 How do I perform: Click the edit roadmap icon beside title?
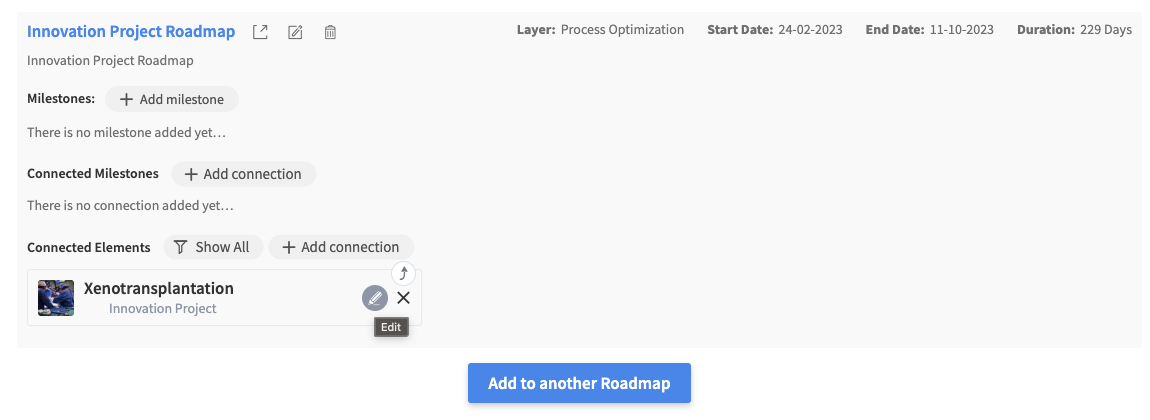point(295,32)
